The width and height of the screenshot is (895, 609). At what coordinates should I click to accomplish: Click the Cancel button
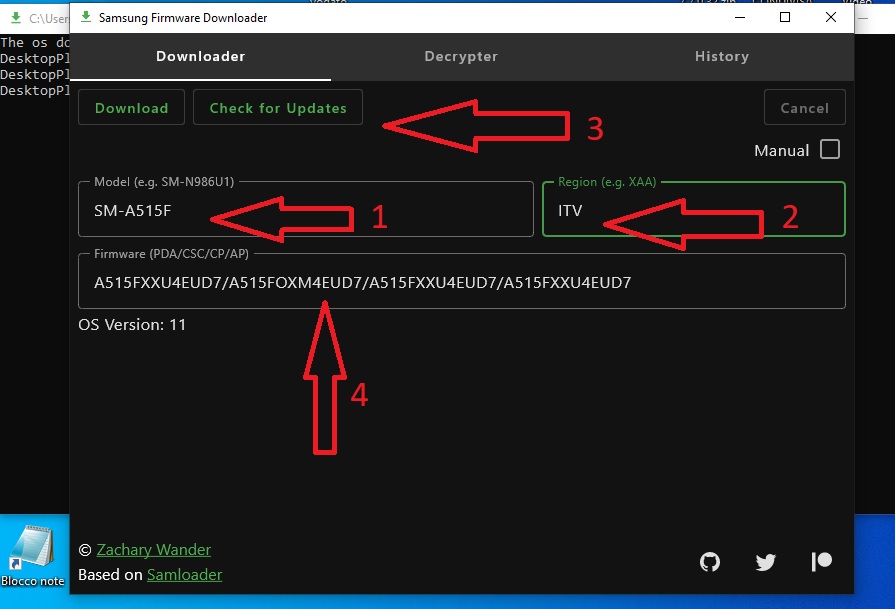pyautogui.click(x=804, y=107)
